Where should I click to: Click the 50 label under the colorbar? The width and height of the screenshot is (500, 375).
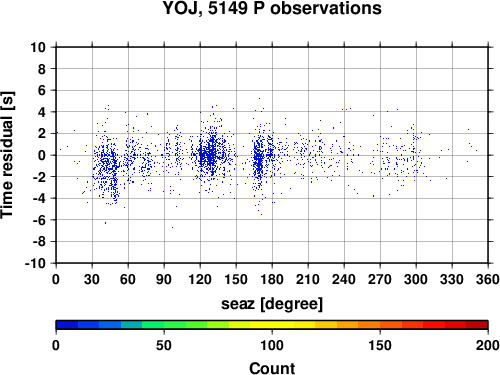coord(164,345)
